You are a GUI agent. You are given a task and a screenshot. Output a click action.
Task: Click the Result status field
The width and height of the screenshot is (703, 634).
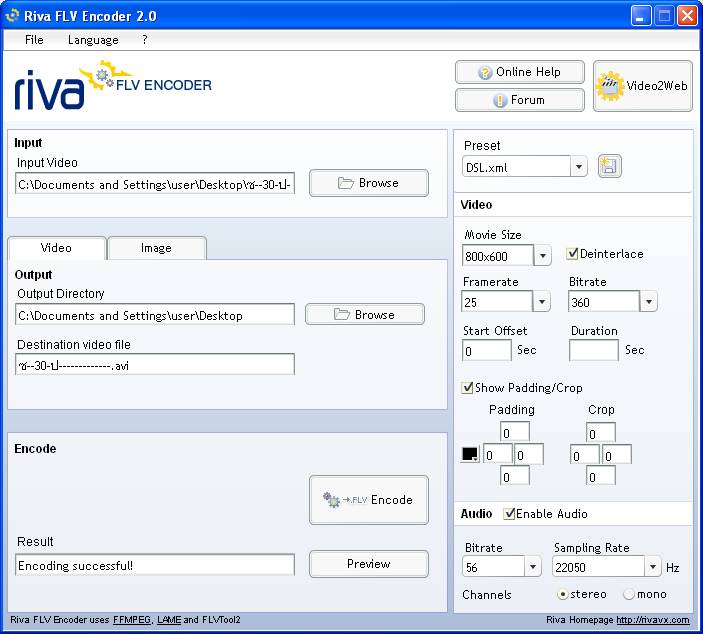(155, 565)
